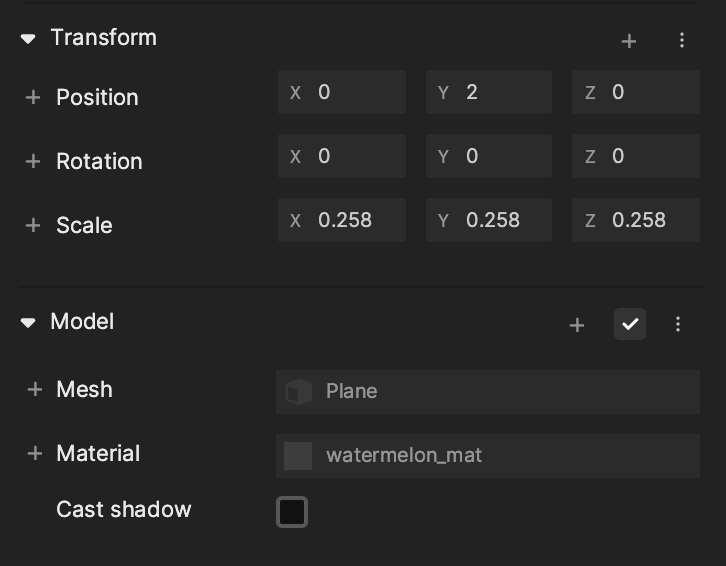Open the Mesh Plane selector

pyautogui.click(x=488, y=392)
